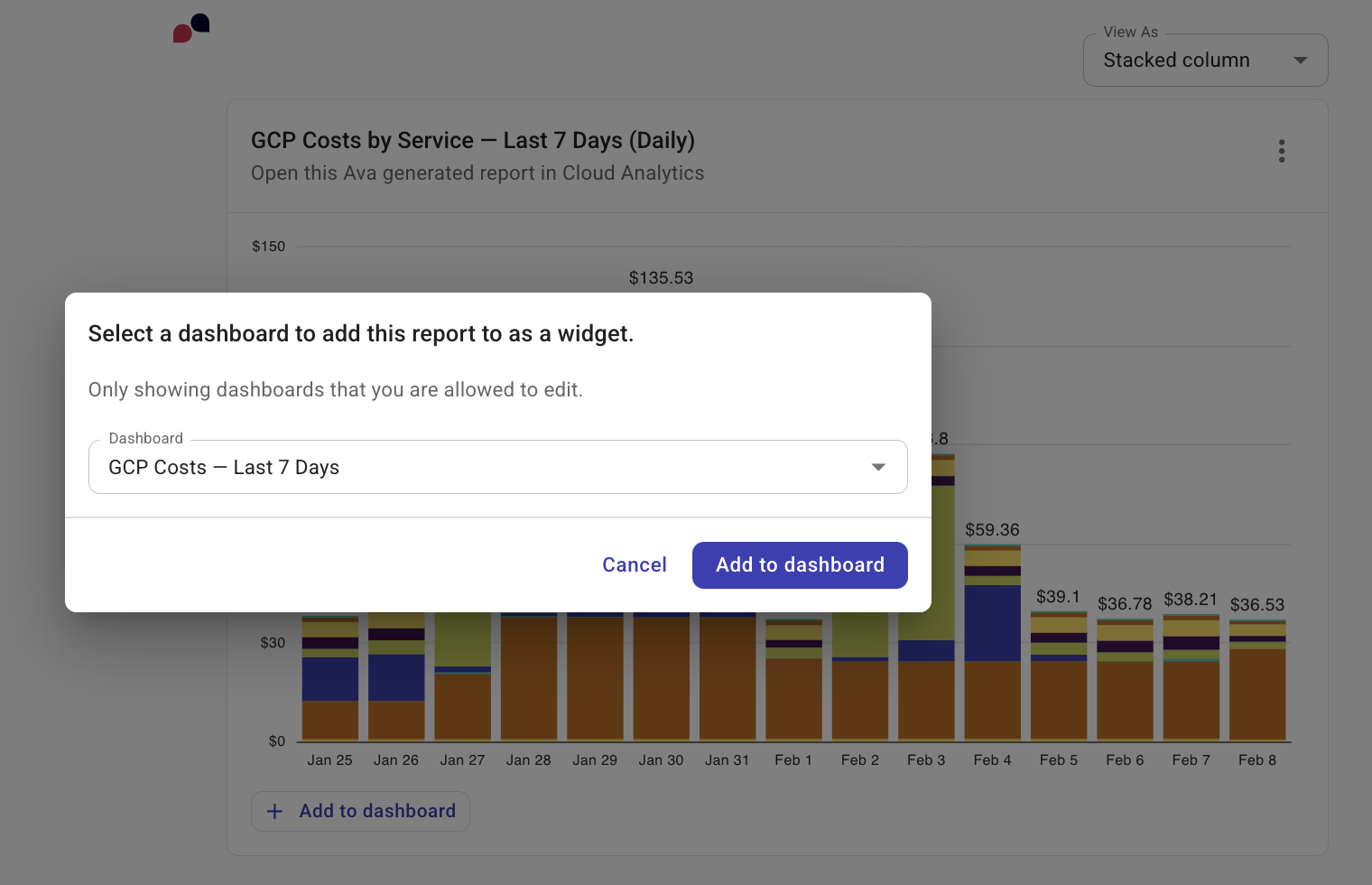Viewport: 1372px width, 885px height.
Task: Click the Cancel button in the dialog
Action: point(635,564)
